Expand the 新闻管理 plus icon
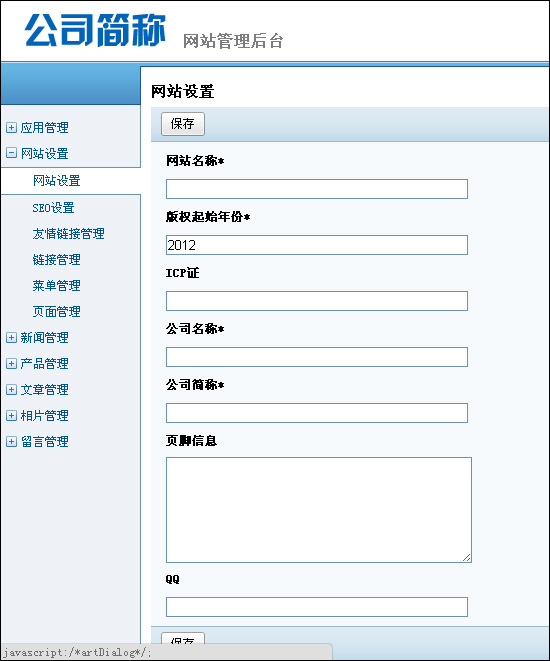Viewport: 550px width, 661px height. [x=11, y=337]
